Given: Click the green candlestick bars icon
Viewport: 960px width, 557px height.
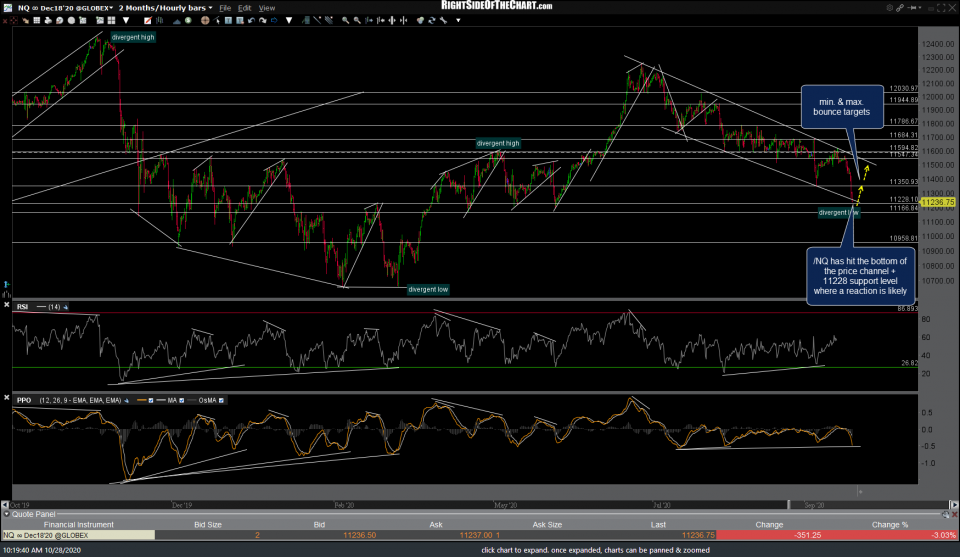Looking at the screenshot, I should [159, 20].
